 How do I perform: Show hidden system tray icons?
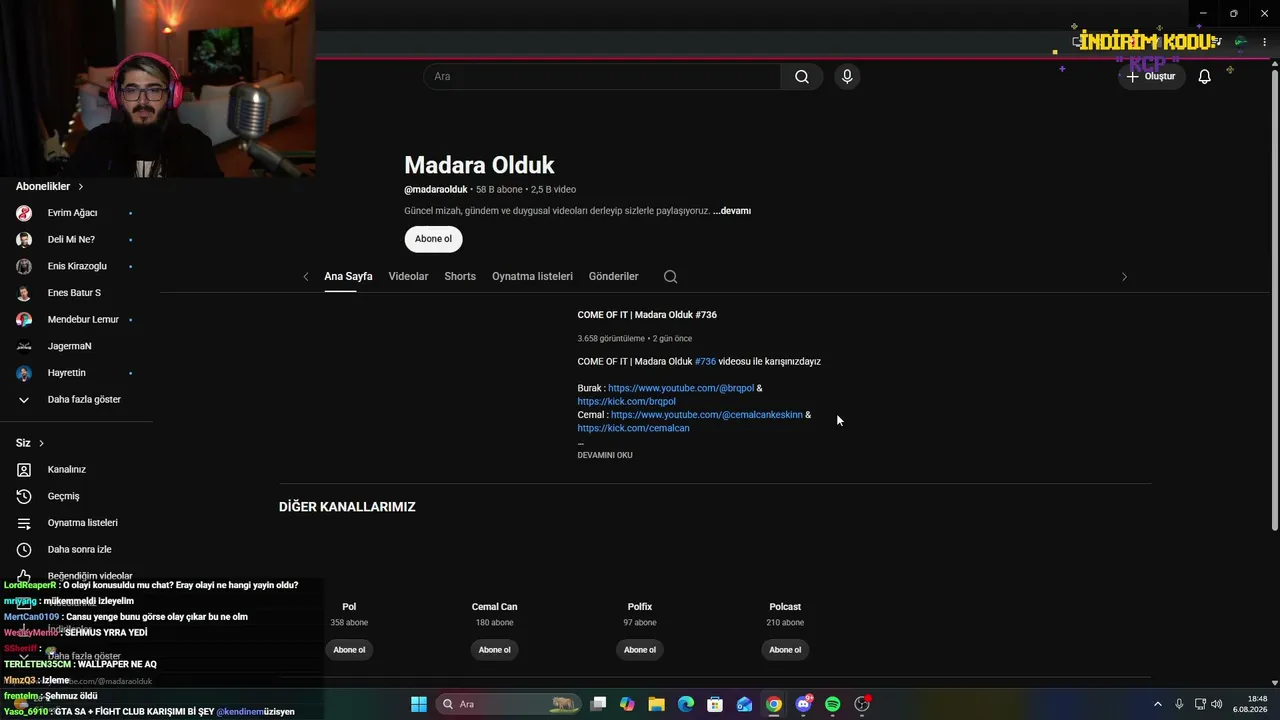click(1158, 704)
